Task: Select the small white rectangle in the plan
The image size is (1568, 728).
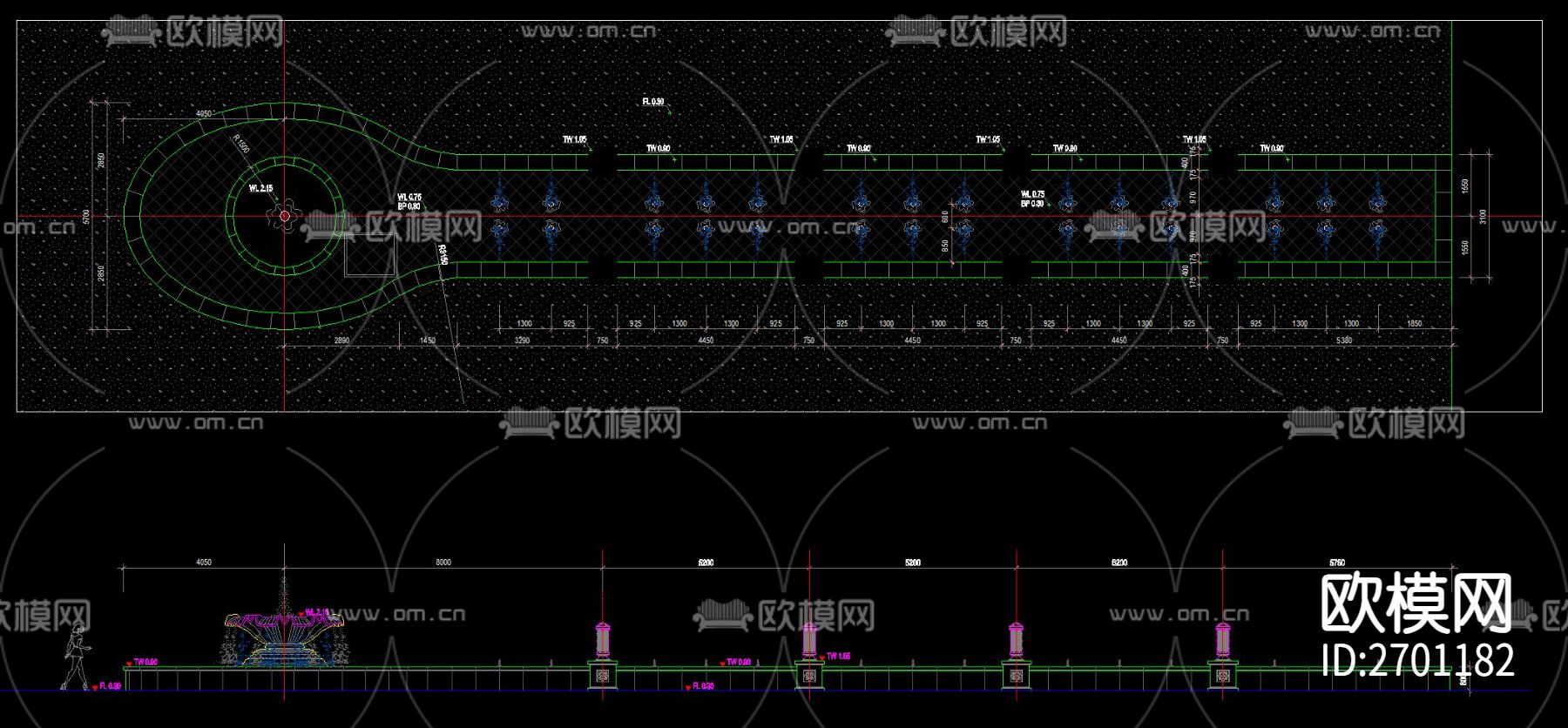Action: coord(370,253)
